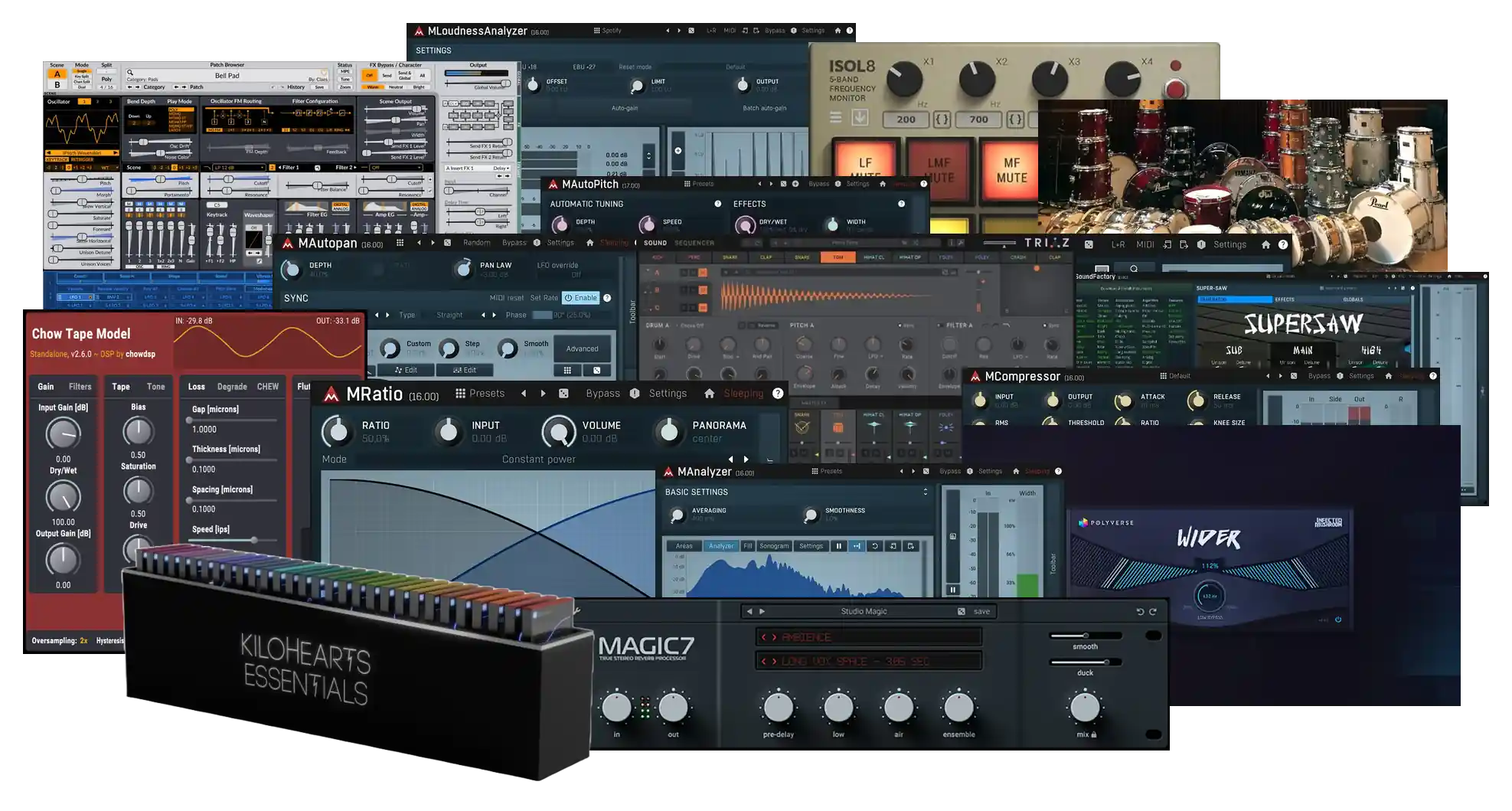The image size is (1512, 811).
Task: Switch to CHEW tab in Chow Tape Model
Action: (x=268, y=387)
